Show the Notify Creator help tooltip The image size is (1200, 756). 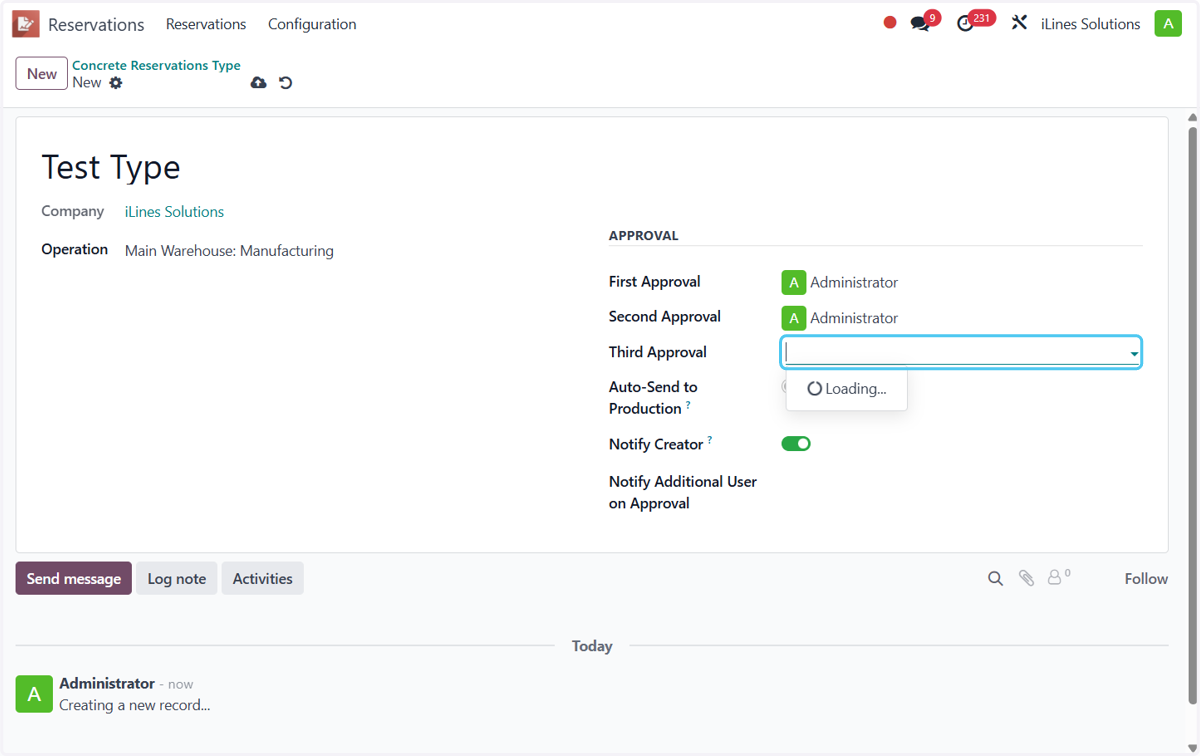710,440
